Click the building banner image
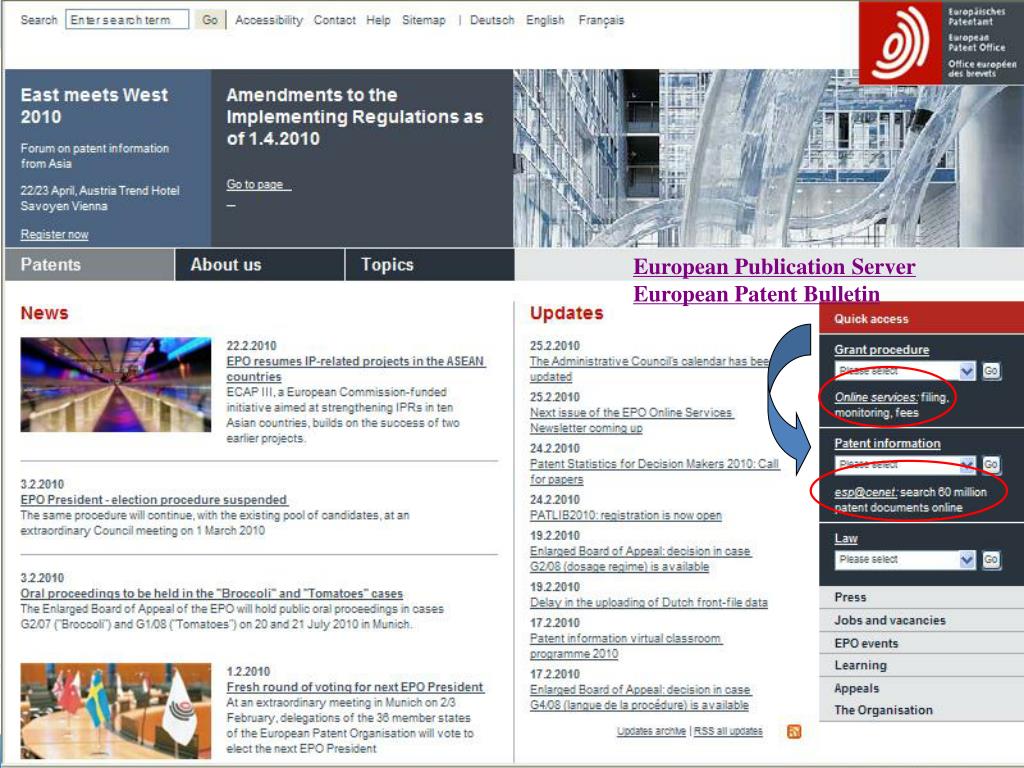The height and width of the screenshot is (768, 1024). 768,159
